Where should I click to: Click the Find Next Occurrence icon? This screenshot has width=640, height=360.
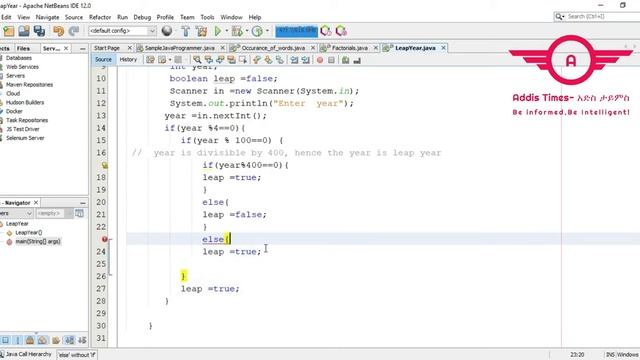(x=220, y=60)
